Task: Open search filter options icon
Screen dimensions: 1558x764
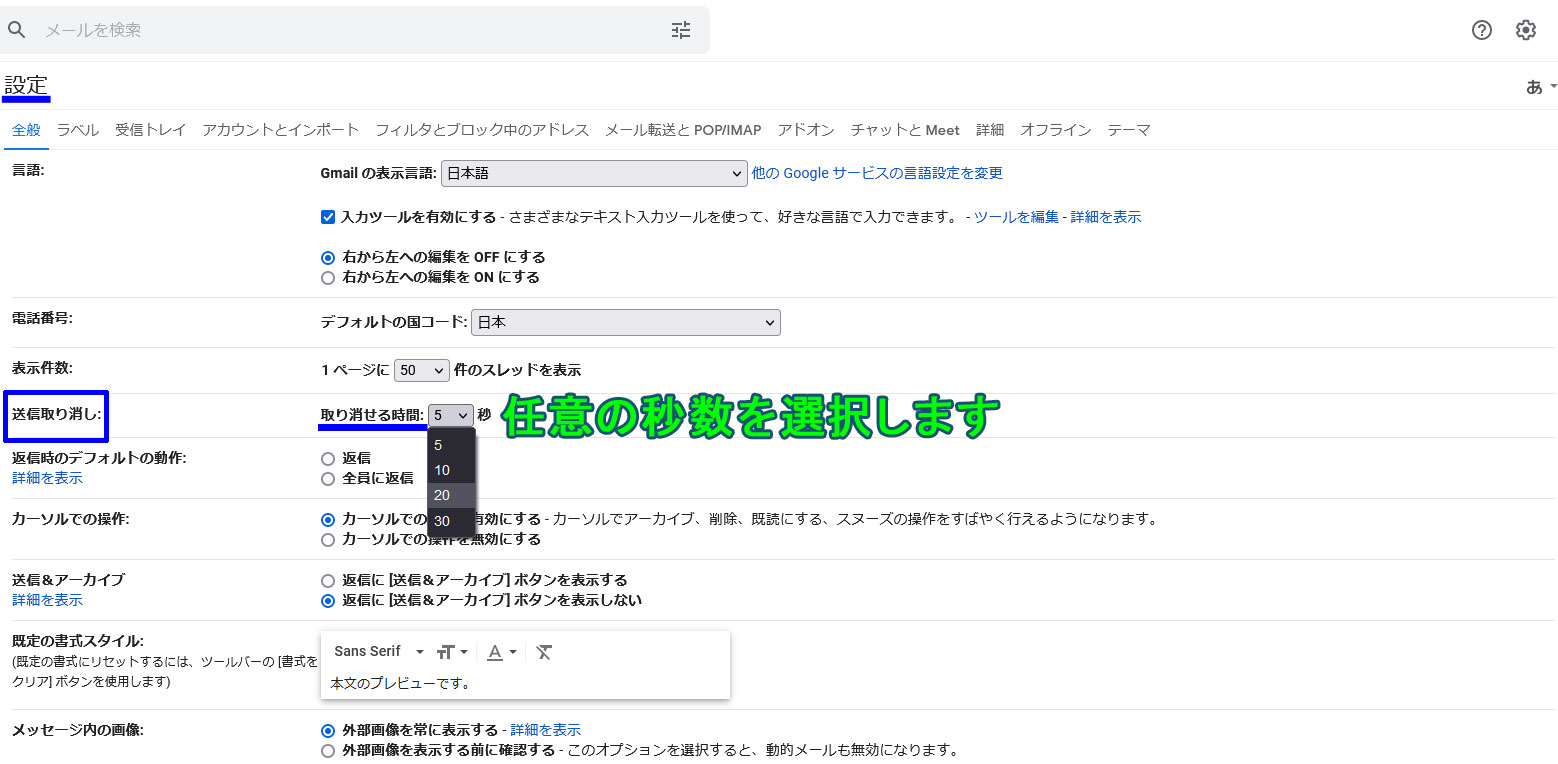Action: click(x=681, y=30)
